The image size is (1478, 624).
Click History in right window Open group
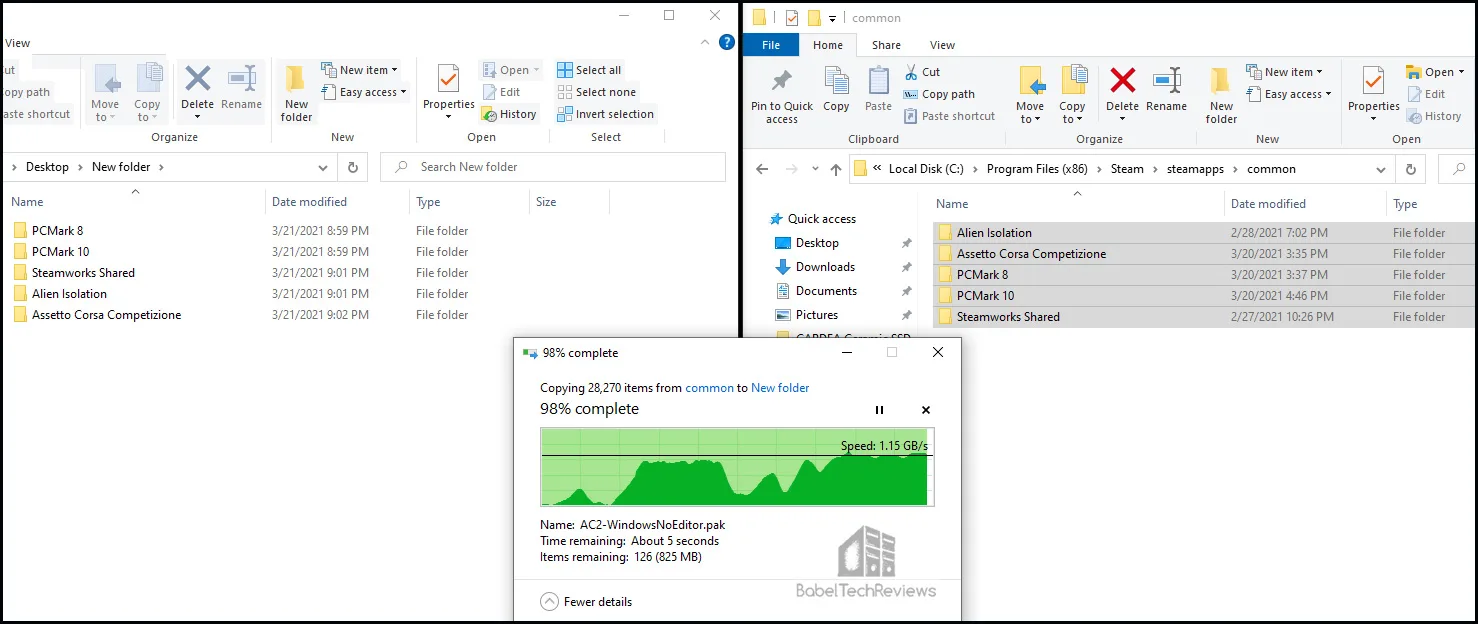tap(1435, 116)
